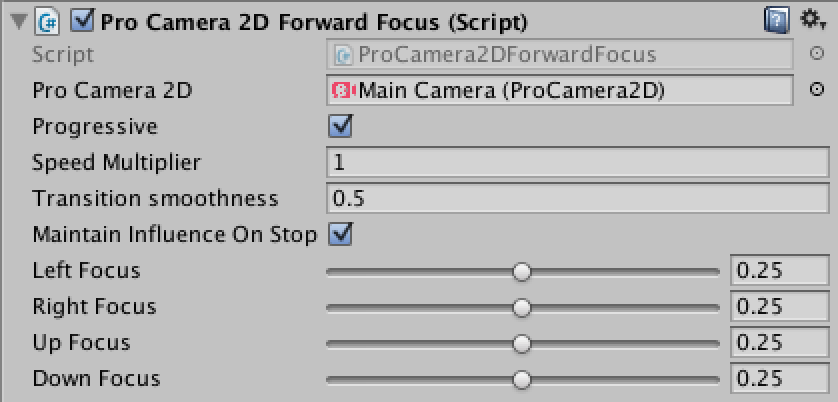This screenshot has width=838, height=402.
Task: Click script file icon beside ProCamera2DForwardFocus
Action: coord(344,55)
